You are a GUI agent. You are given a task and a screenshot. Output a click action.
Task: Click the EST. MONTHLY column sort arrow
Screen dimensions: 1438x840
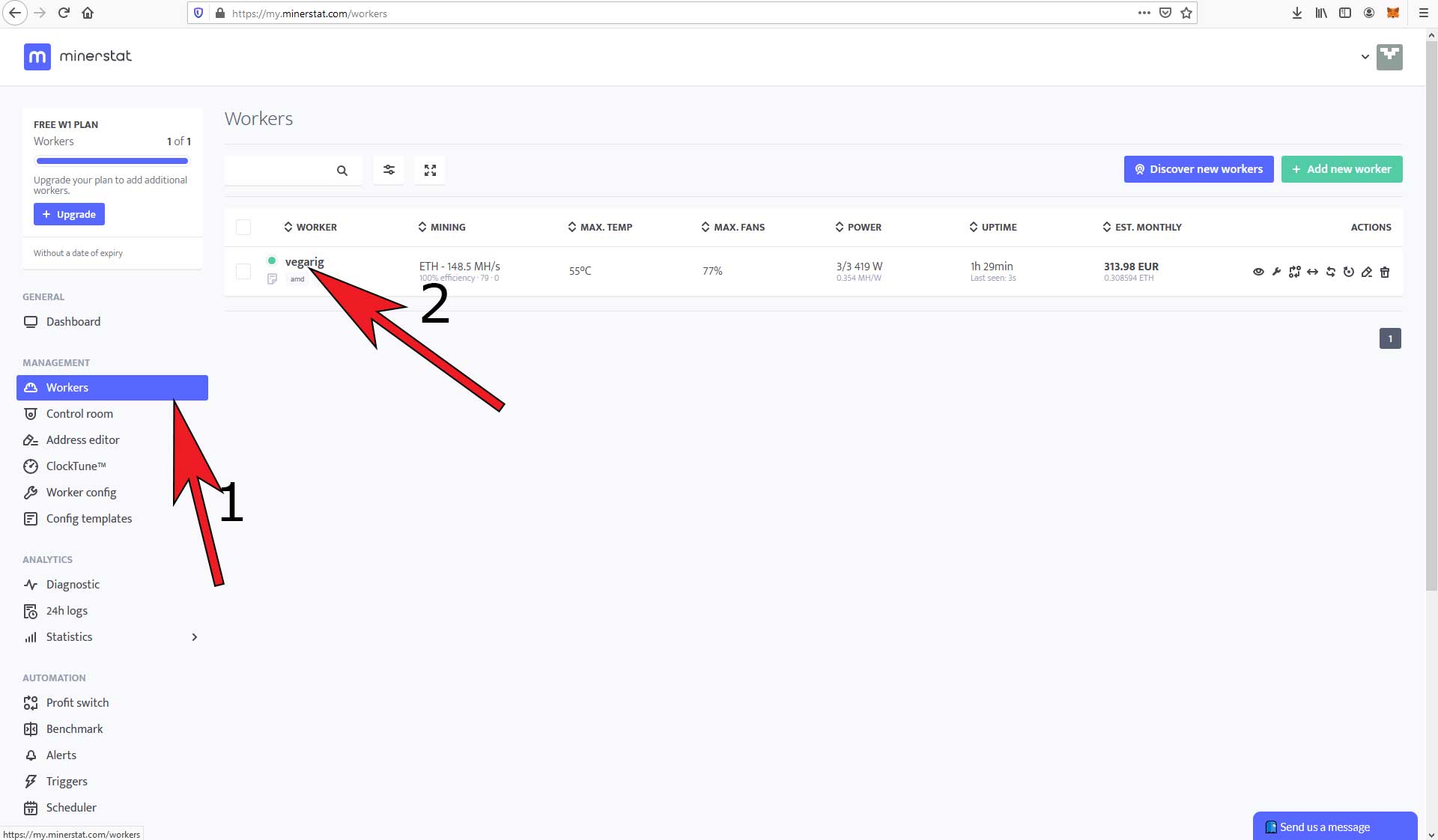pos(1106,227)
